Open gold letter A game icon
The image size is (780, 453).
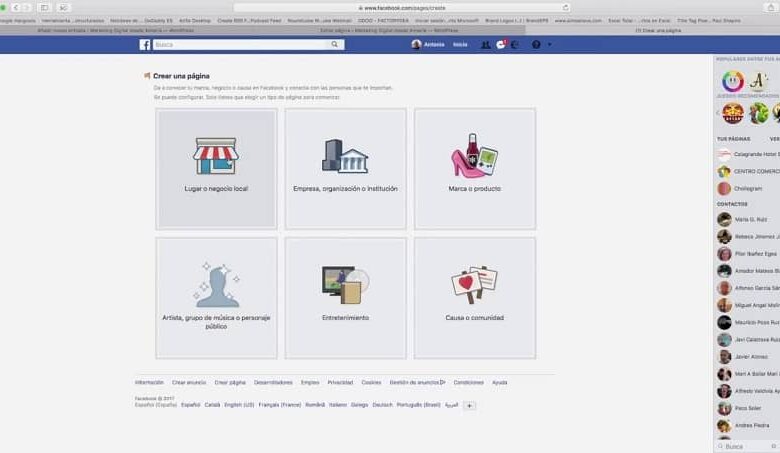(x=759, y=81)
